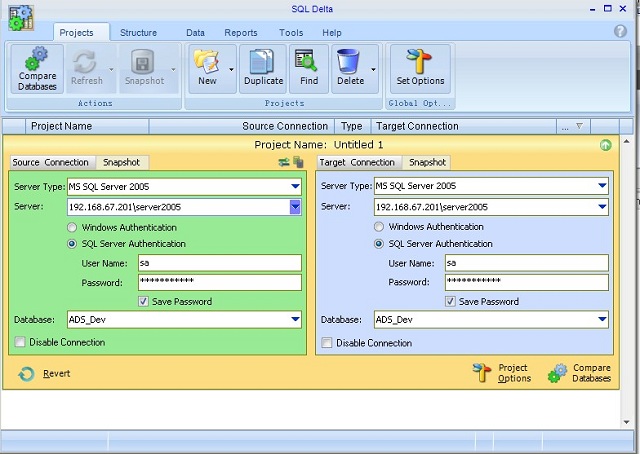Select source SQL Server Authentication radio

click(x=72, y=244)
